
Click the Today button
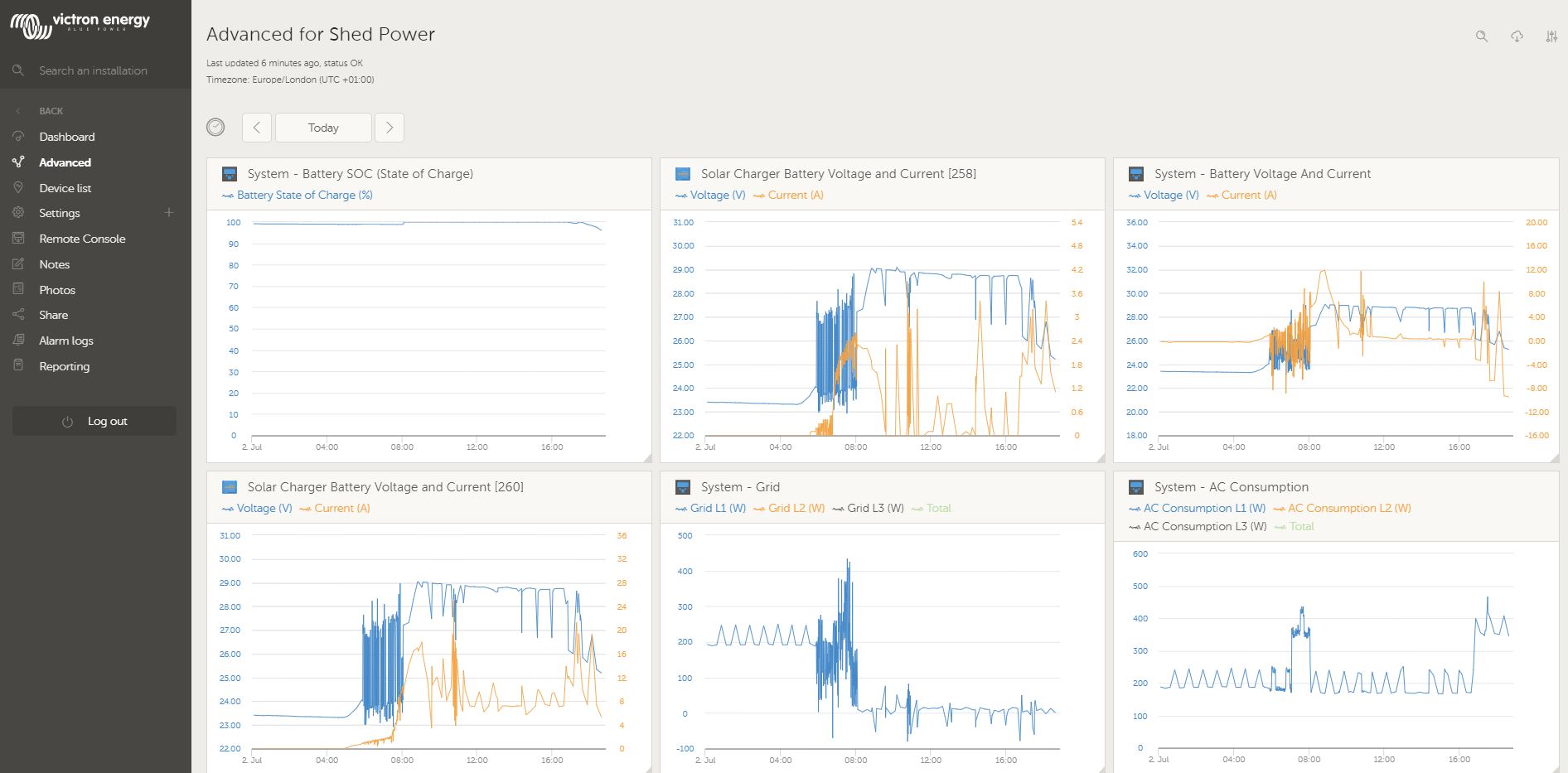(x=323, y=128)
